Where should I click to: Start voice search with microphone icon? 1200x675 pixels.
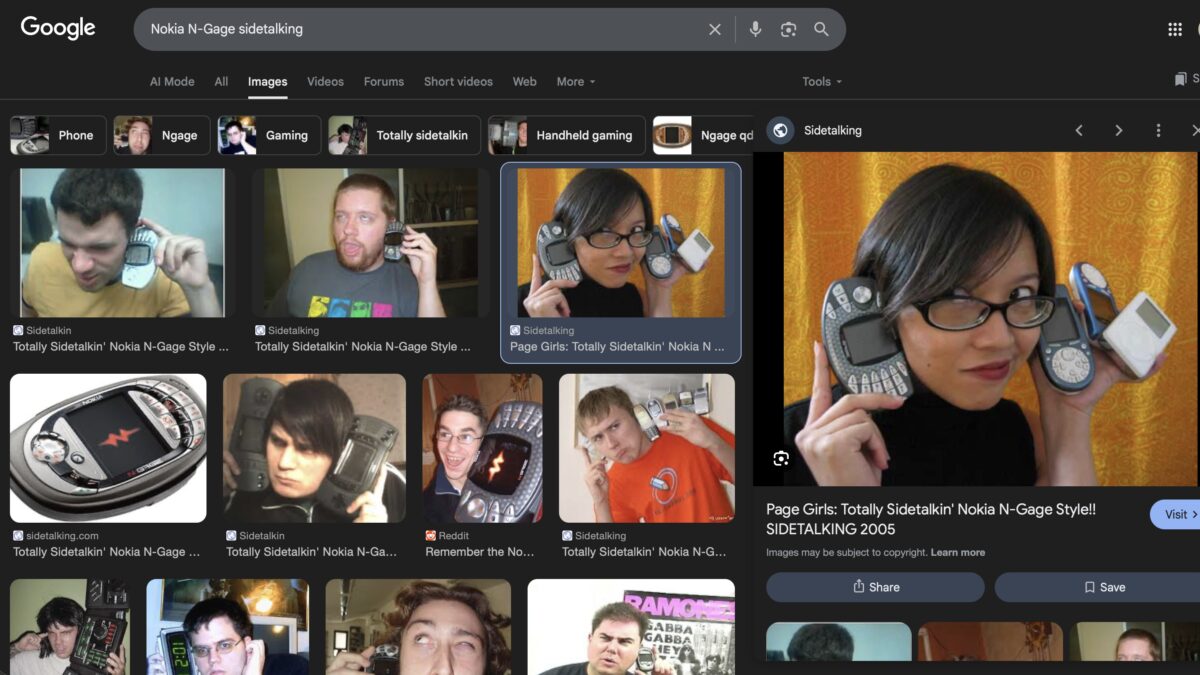click(755, 30)
